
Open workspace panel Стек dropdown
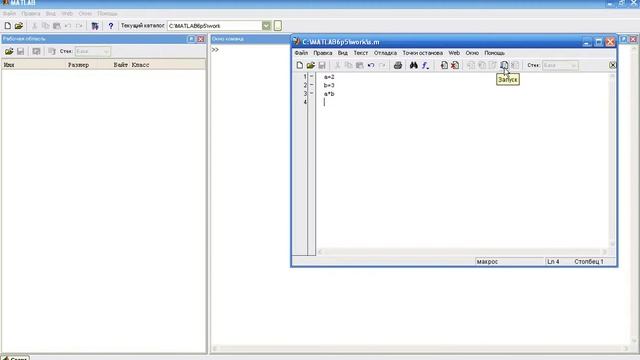(x=93, y=51)
